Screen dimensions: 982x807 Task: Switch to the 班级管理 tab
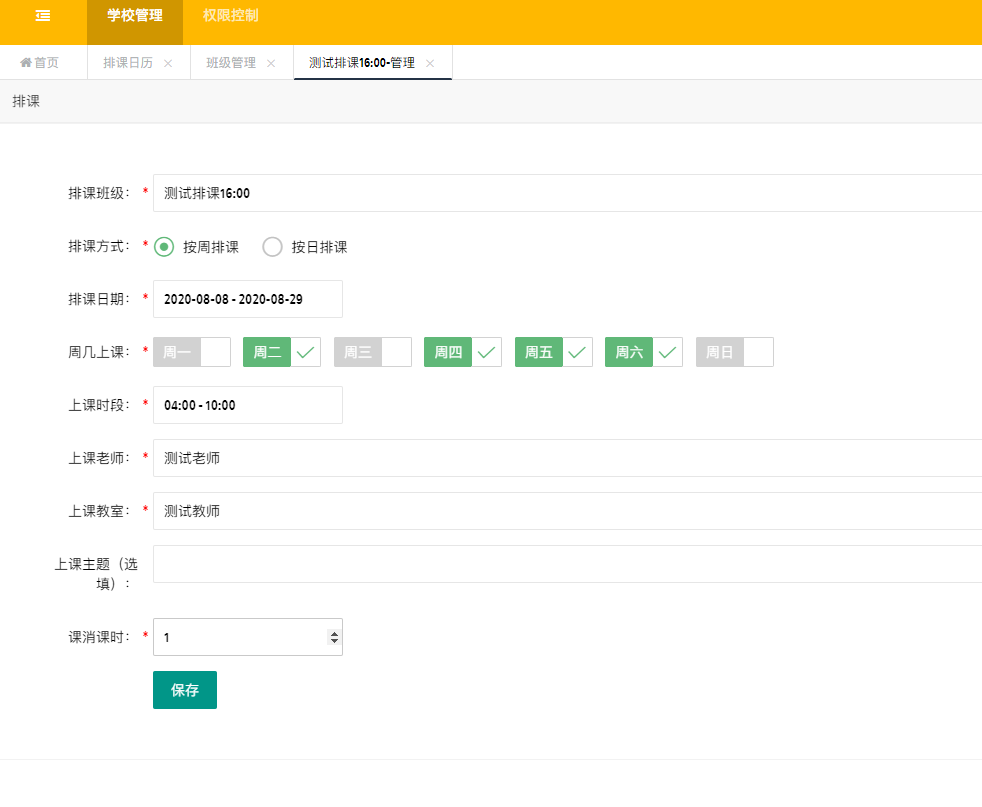pos(231,63)
